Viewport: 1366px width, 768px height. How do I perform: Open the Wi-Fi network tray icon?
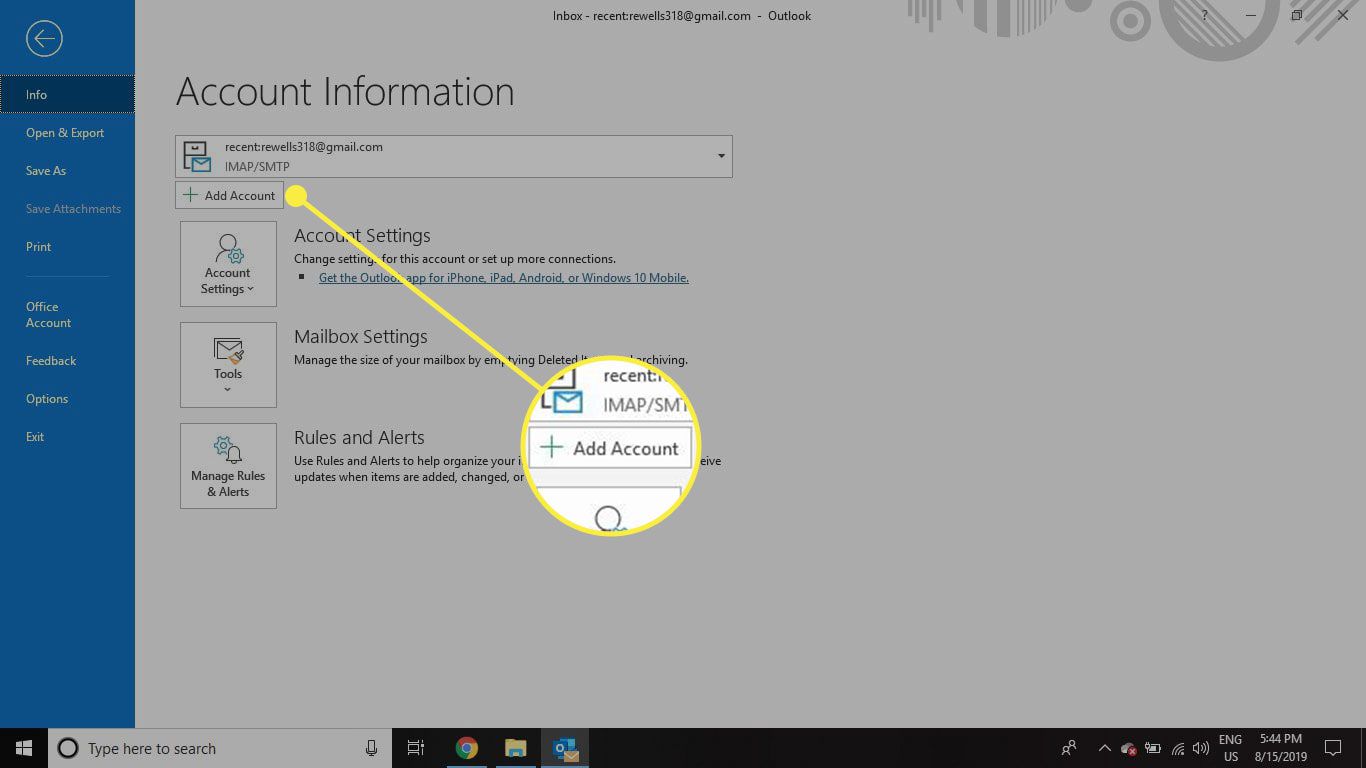[x=1177, y=748]
